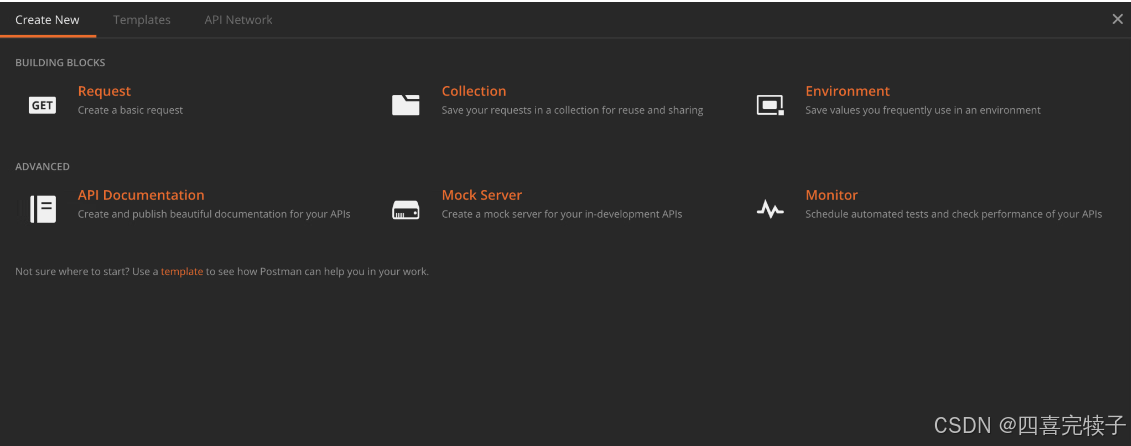Click the GET request icon
This screenshot has height=446, width=1131.
click(x=43, y=105)
